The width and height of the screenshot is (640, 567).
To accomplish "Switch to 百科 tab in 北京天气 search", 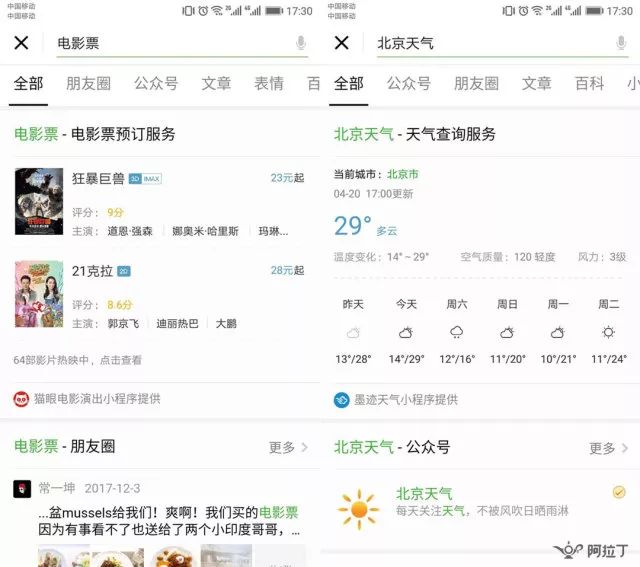I will point(589,84).
